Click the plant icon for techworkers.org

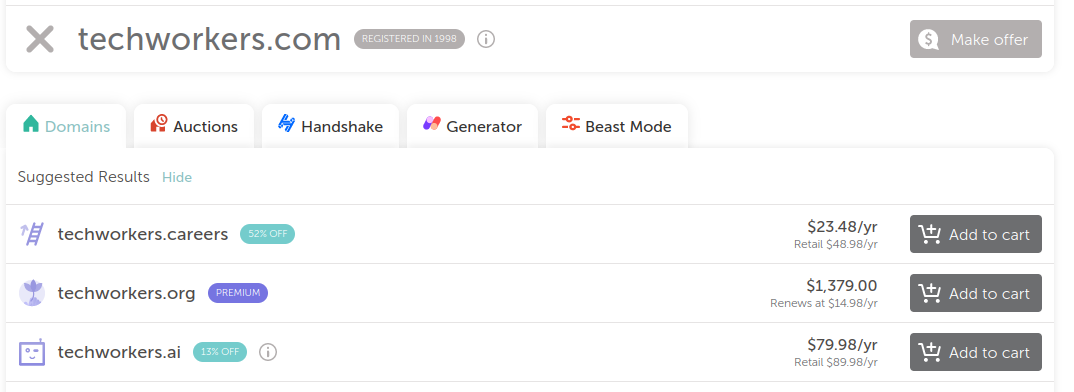point(32,293)
